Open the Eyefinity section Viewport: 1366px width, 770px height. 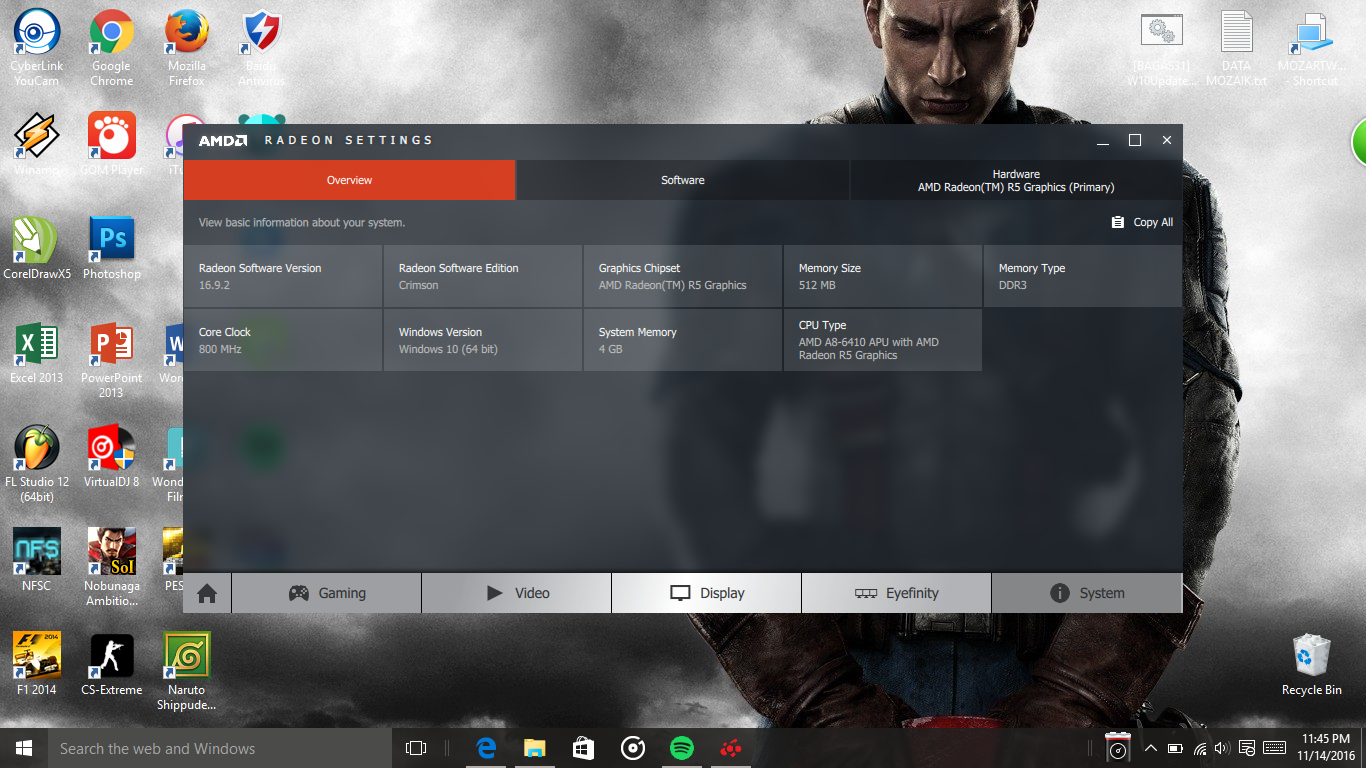pos(897,593)
